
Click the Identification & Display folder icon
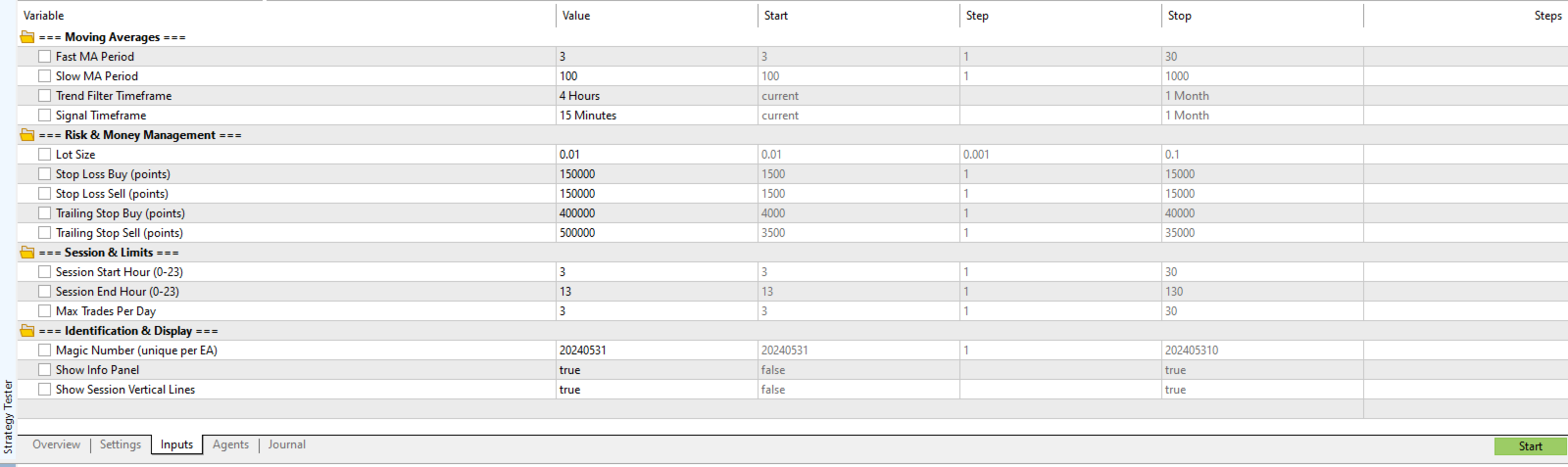pos(27,331)
